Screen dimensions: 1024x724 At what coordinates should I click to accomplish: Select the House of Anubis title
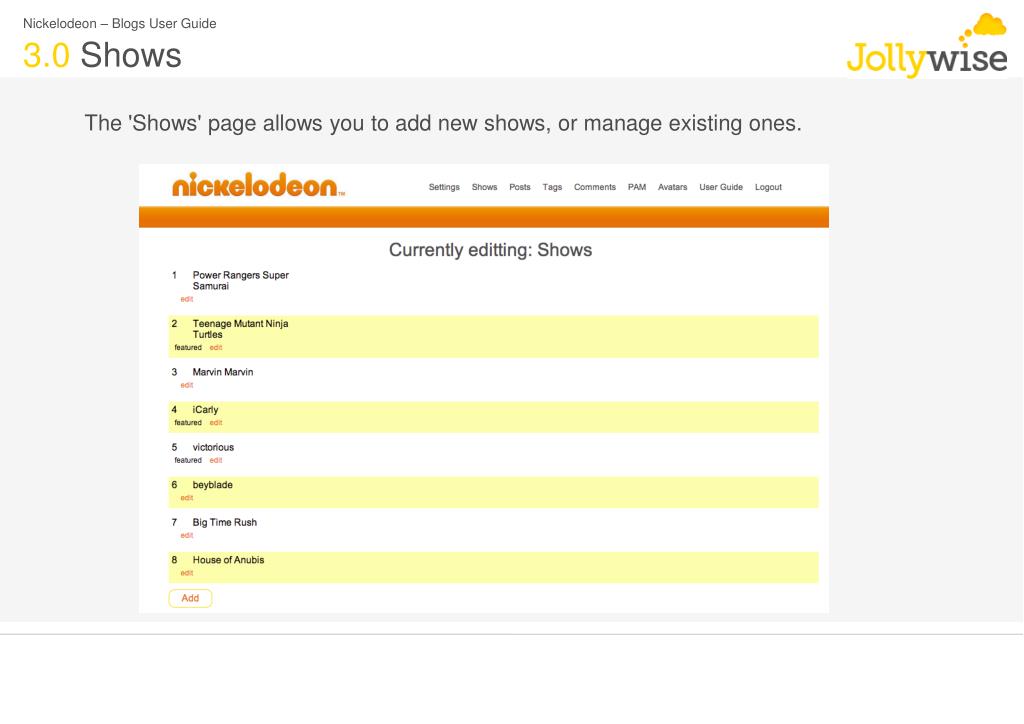point(228,560)
